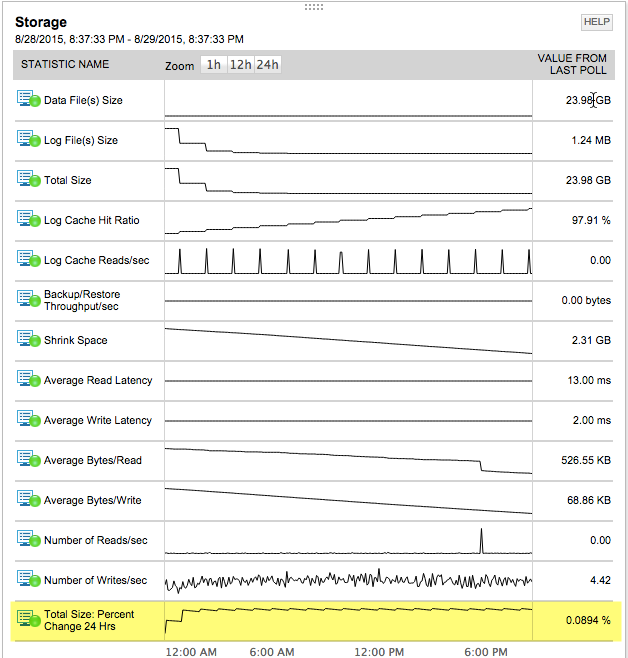Click the Average Write Latency status icon
The image size is (628, 658).
click(x=29, y=418)
